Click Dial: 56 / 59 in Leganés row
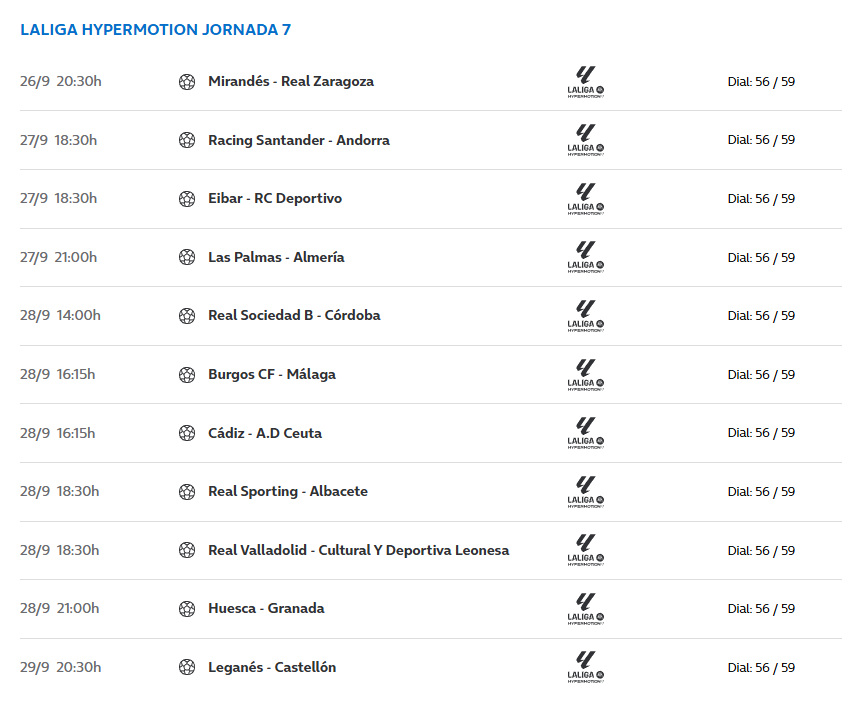 tap(761, 667)
